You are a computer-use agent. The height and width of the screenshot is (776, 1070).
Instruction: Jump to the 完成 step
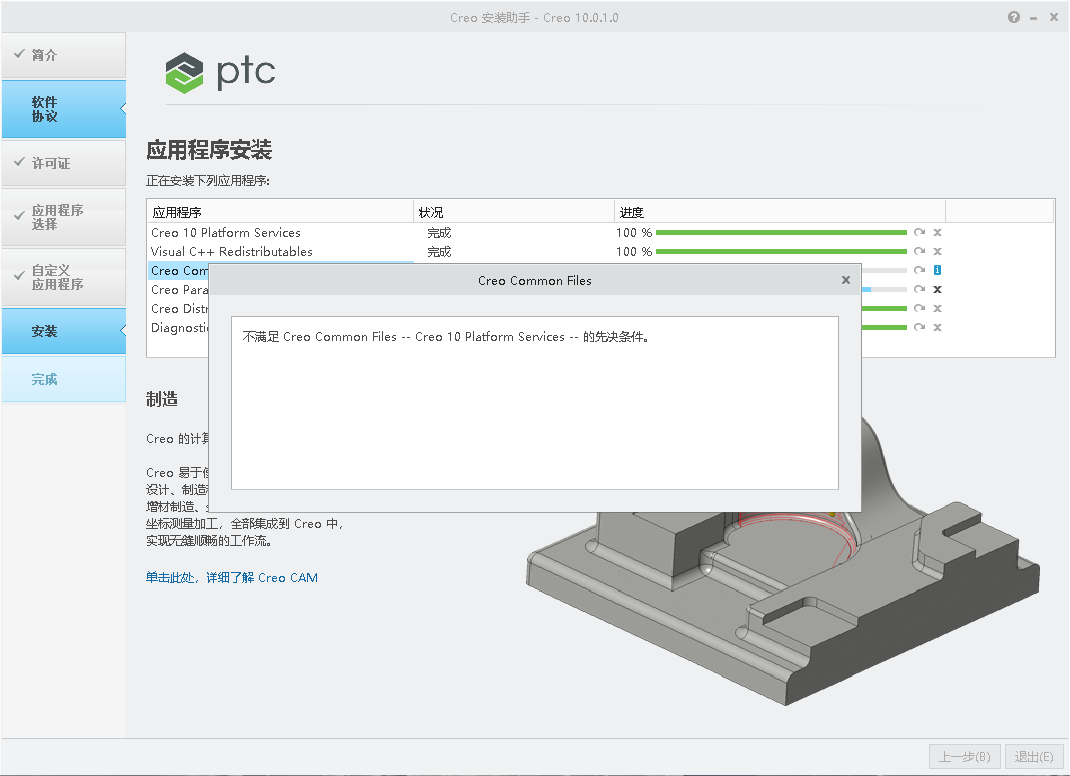(x=63, y=379)
